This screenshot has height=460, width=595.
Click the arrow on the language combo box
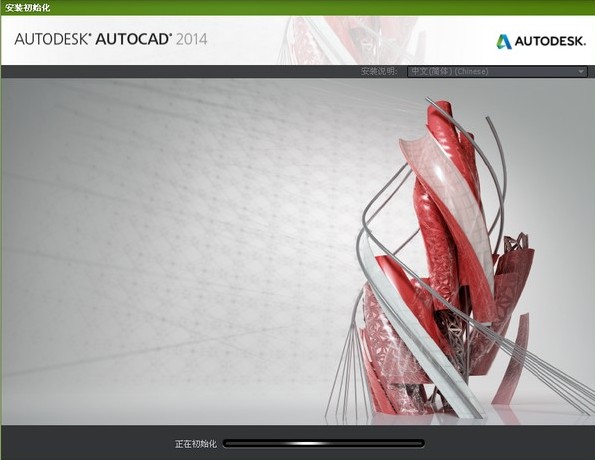coord(581,71)
